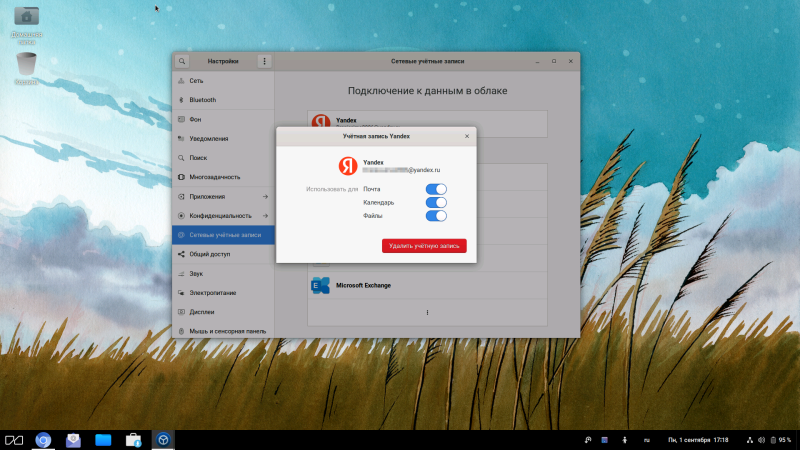Open the Уведомления settings panel

(x=208, y=138)
